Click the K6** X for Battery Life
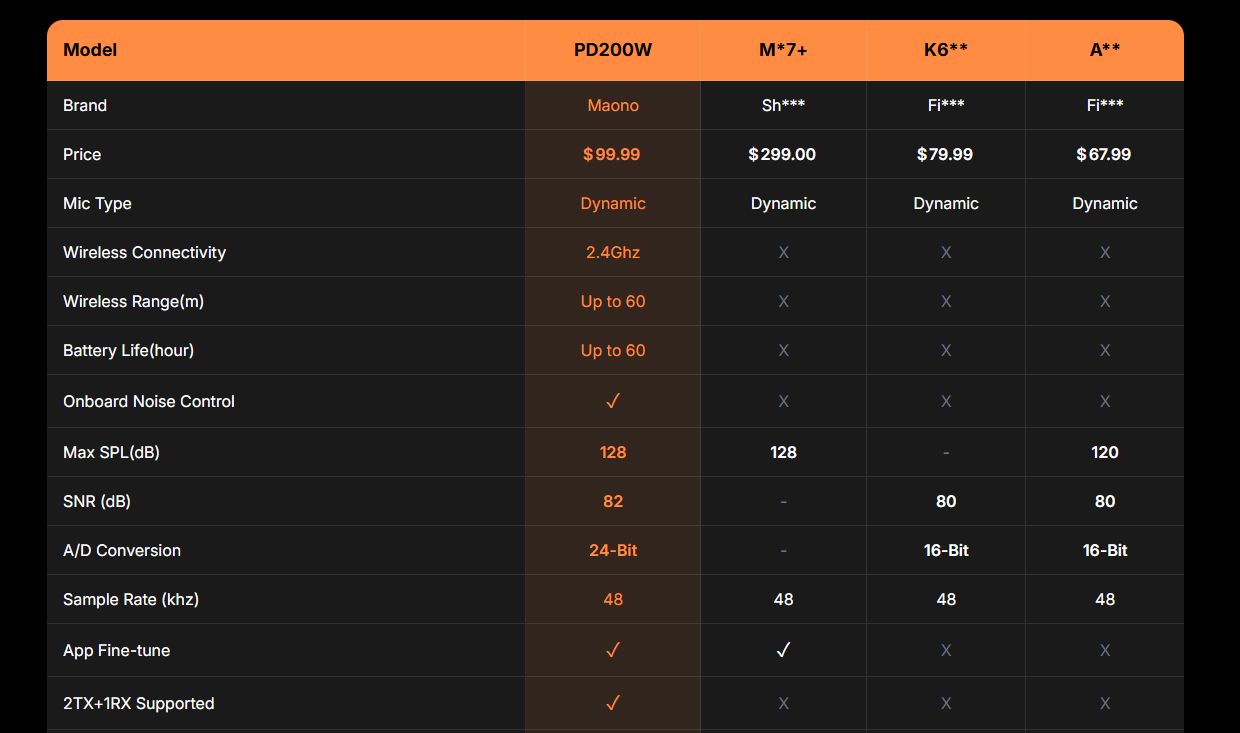Viewport: 1240px width, 733px height. click(946, 351)
